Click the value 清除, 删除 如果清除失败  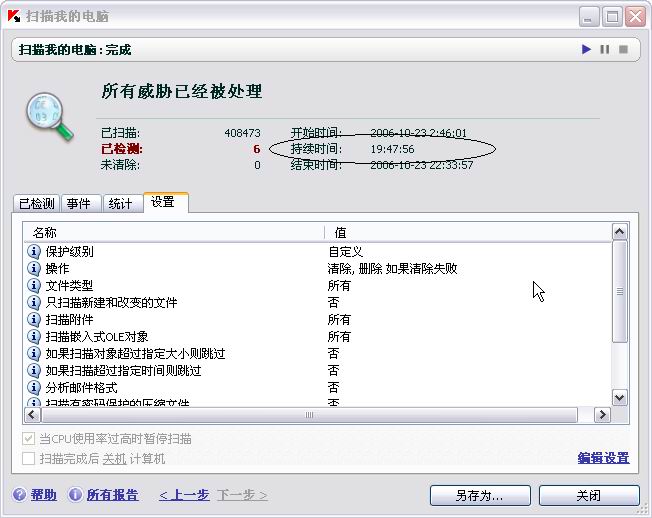click(x=392, y=269)
